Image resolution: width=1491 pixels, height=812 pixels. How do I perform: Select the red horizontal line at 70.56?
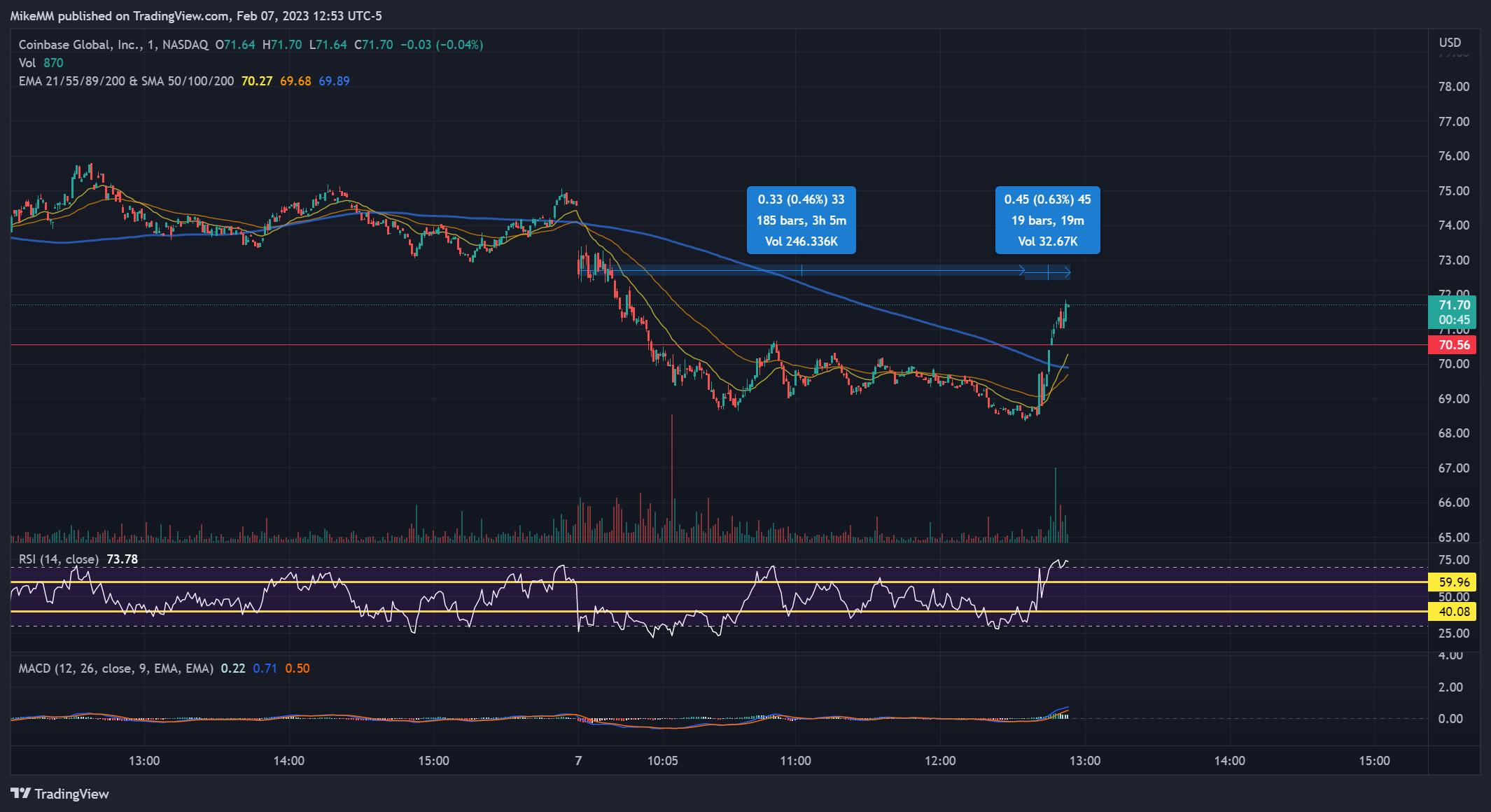pyautogui.click(x=719, y=345)
